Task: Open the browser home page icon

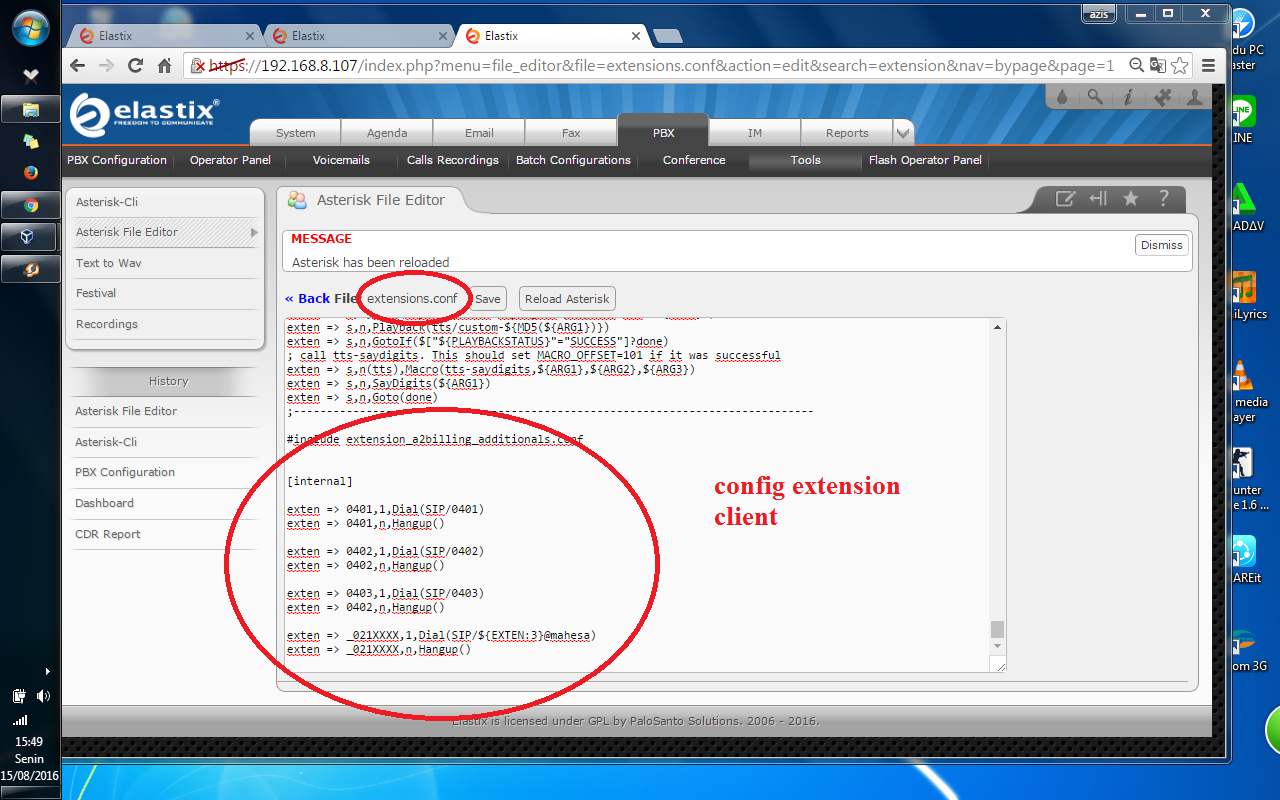Action: [x=165, y=66]
